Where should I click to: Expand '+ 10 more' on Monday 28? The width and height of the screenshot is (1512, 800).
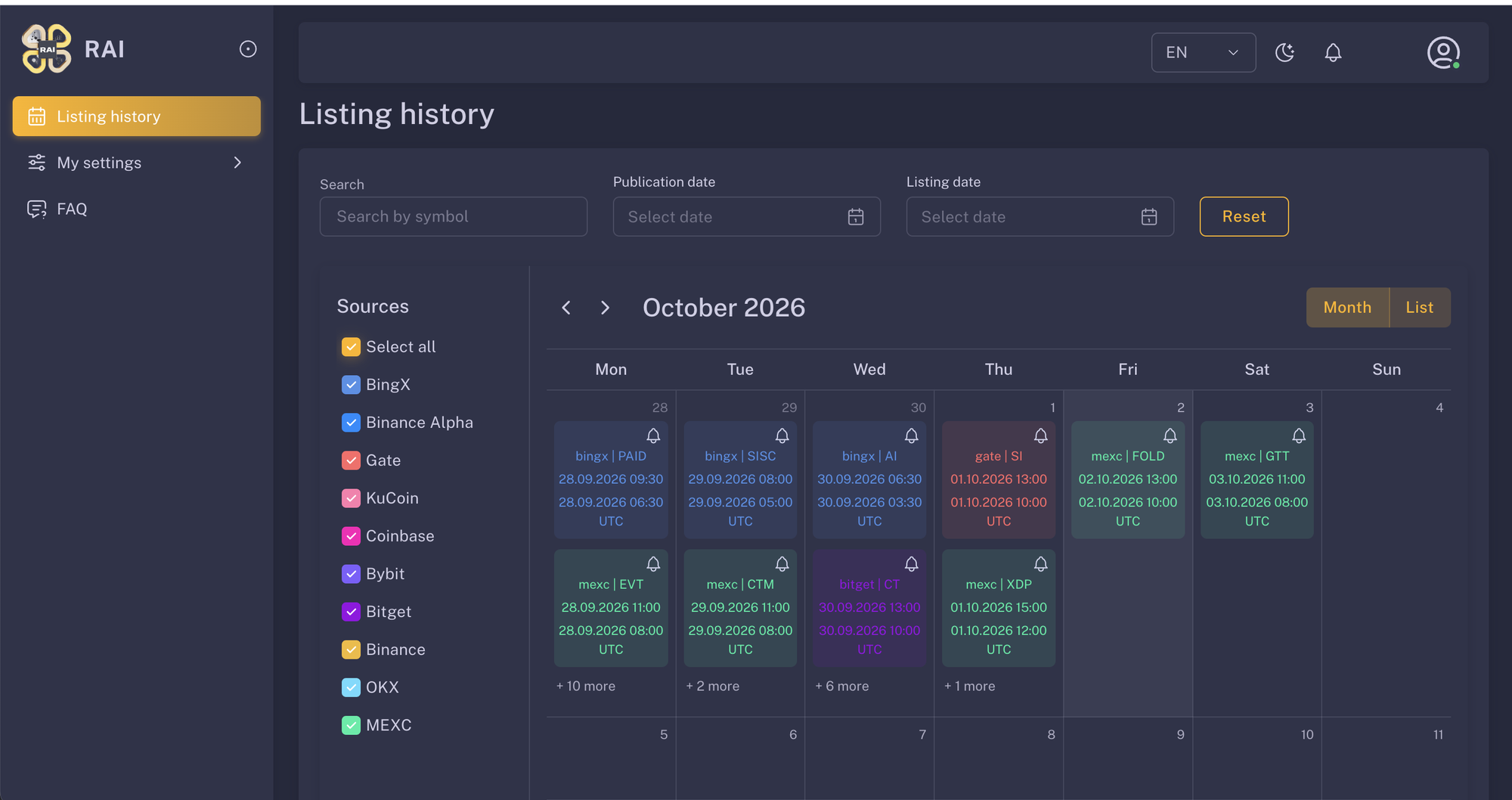pyautogui.click(x=586, y=686)
